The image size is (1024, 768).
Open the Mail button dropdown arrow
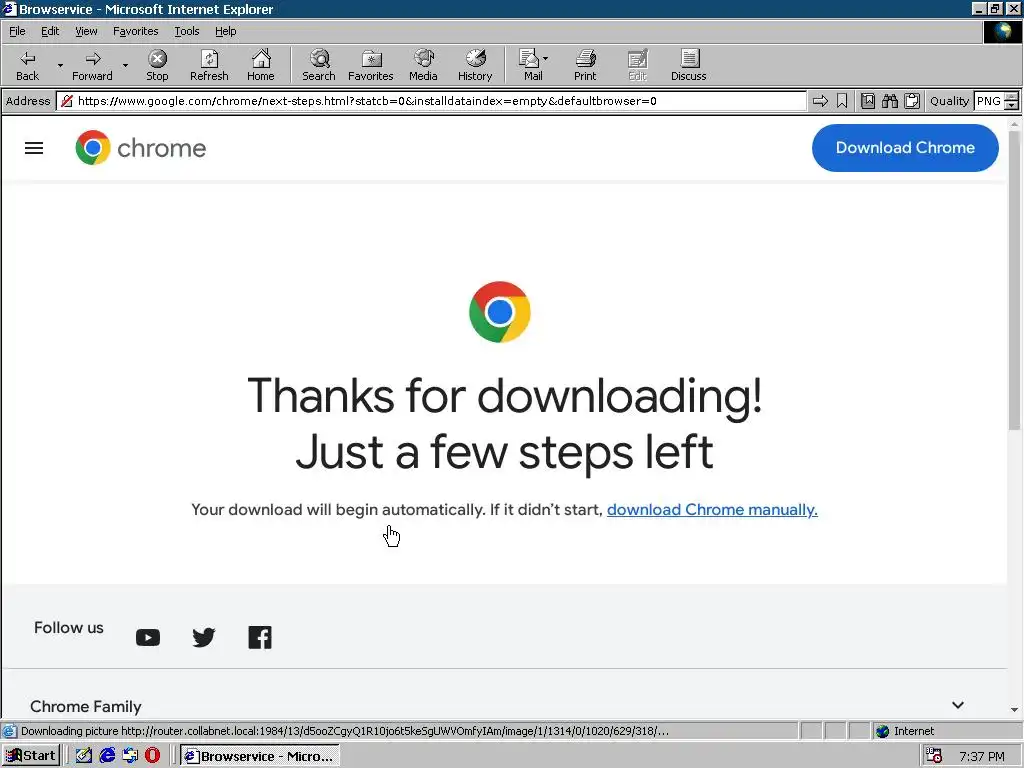coord(546,59)
